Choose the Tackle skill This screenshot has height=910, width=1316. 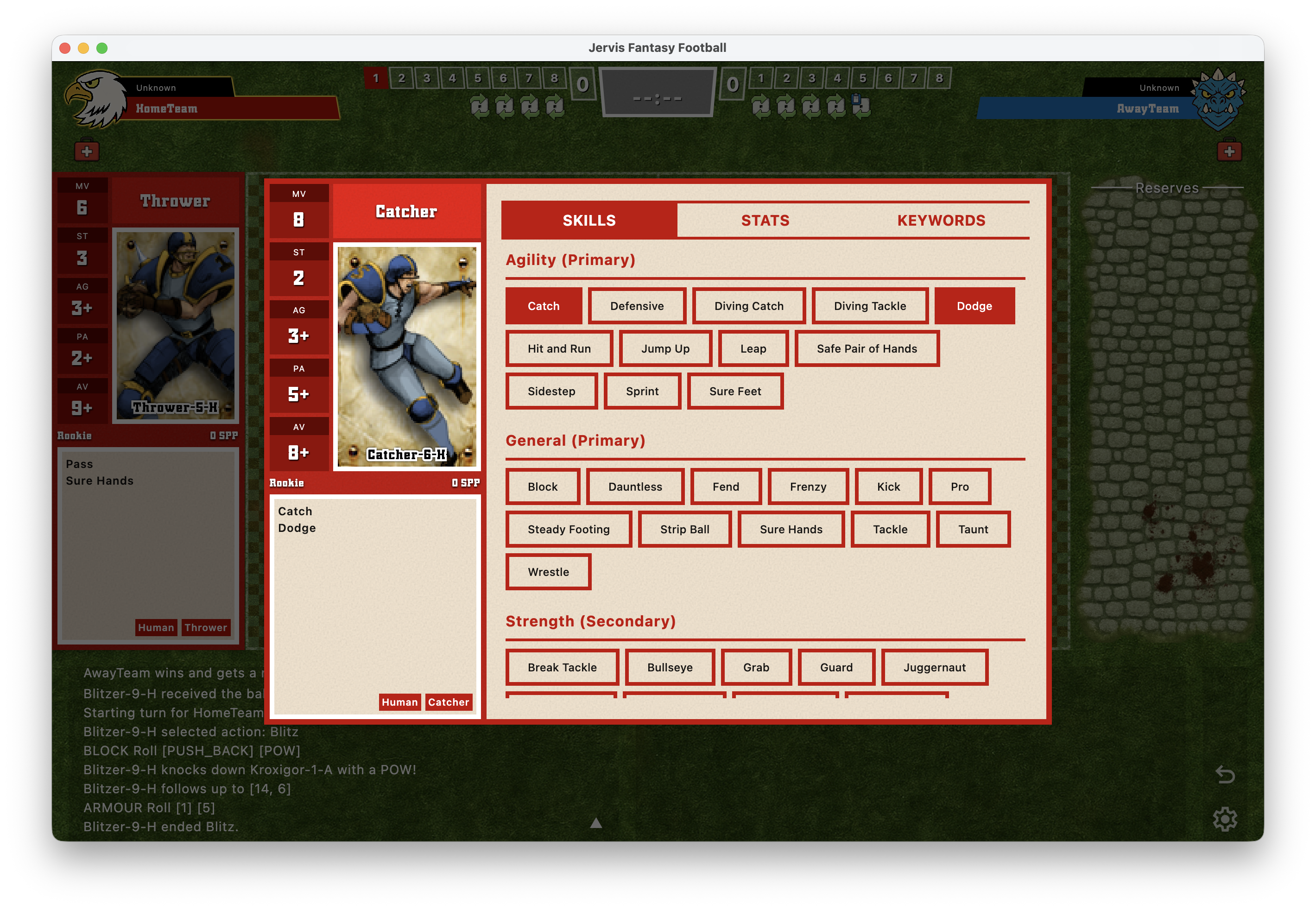[x=890, y=530]
